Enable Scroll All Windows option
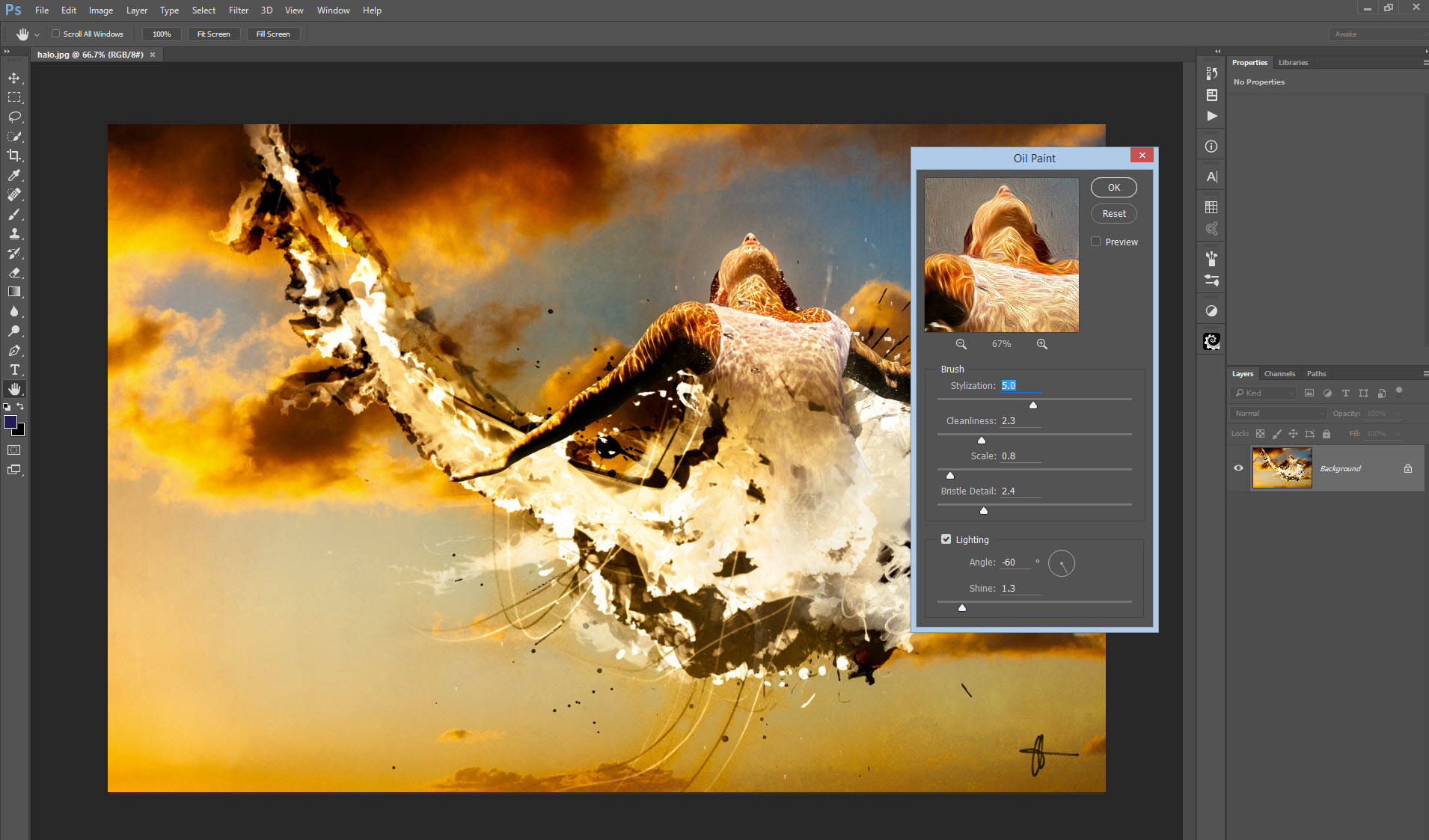Image resolution: width=1429 pixels, height=840 pixels. tap(55, 34)
